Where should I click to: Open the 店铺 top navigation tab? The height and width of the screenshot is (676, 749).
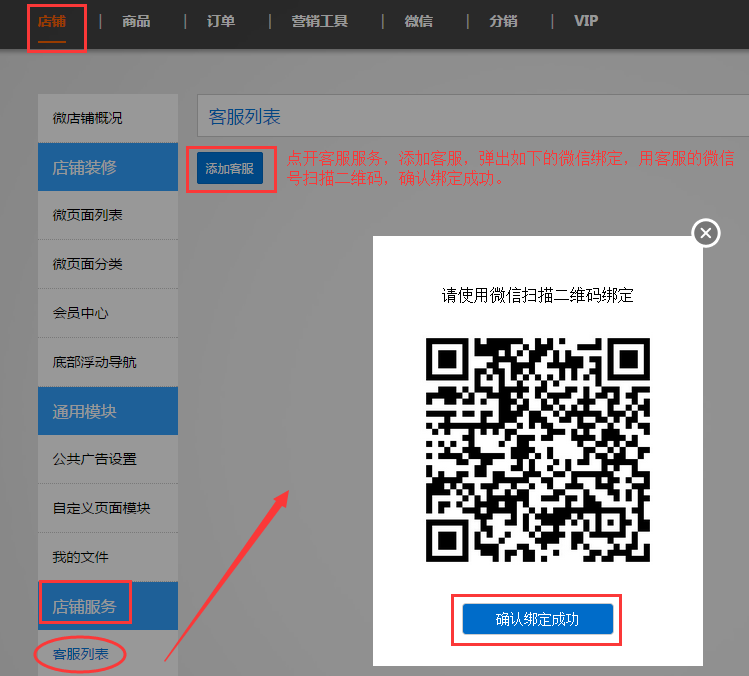tap(52, 21)
